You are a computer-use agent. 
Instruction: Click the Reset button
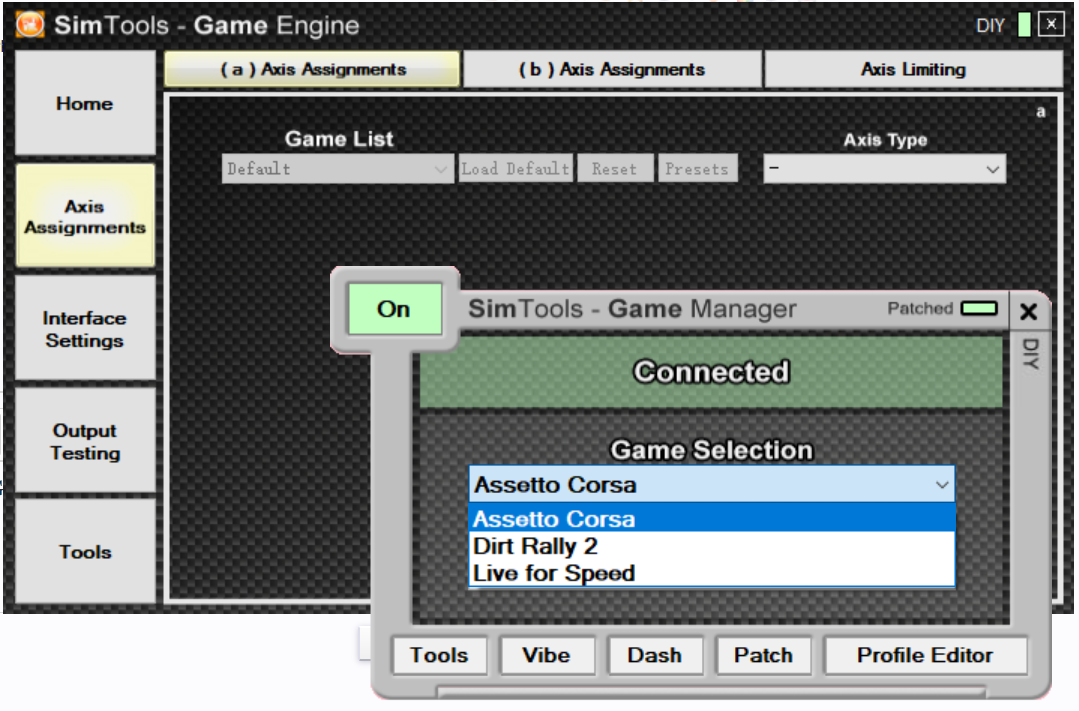pos(615,169)
